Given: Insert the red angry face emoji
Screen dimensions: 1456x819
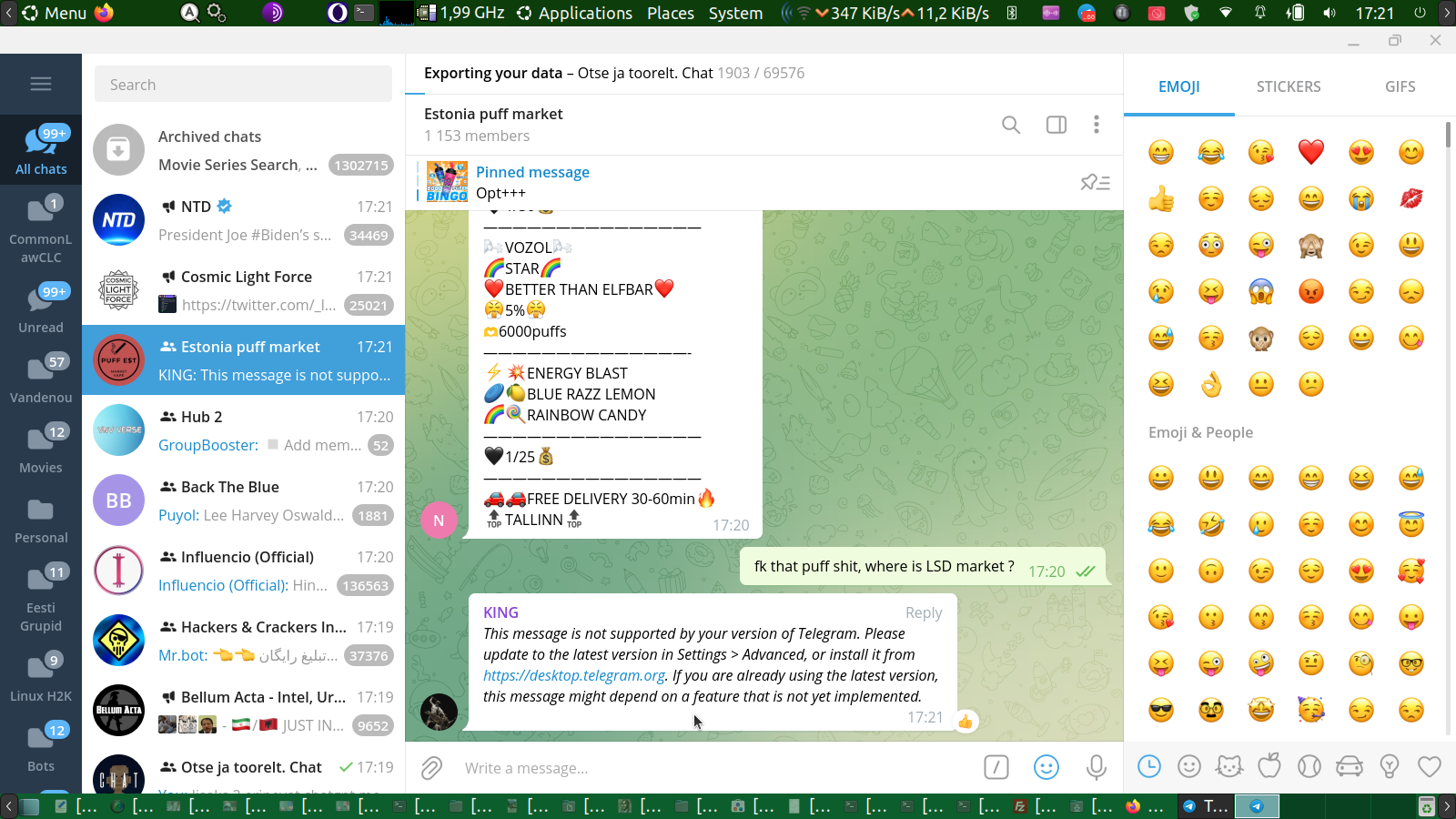Looking at the screenshot, I should tap(1311, 291).
